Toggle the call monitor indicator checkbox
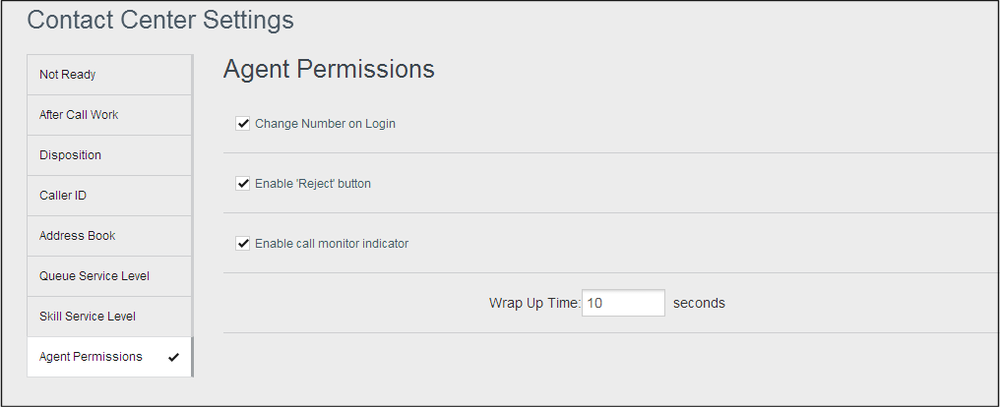The height and width of the screenshot is (407, 1000). point(242,243)
